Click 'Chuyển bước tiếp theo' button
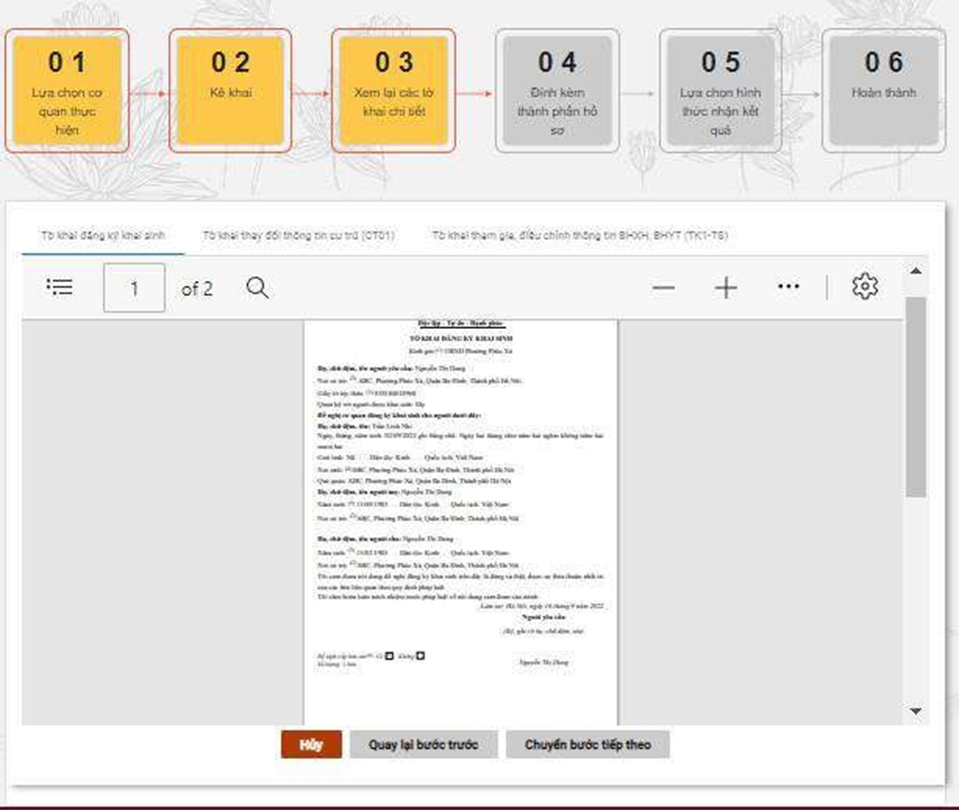959x810 pixels. coord(587,745)
